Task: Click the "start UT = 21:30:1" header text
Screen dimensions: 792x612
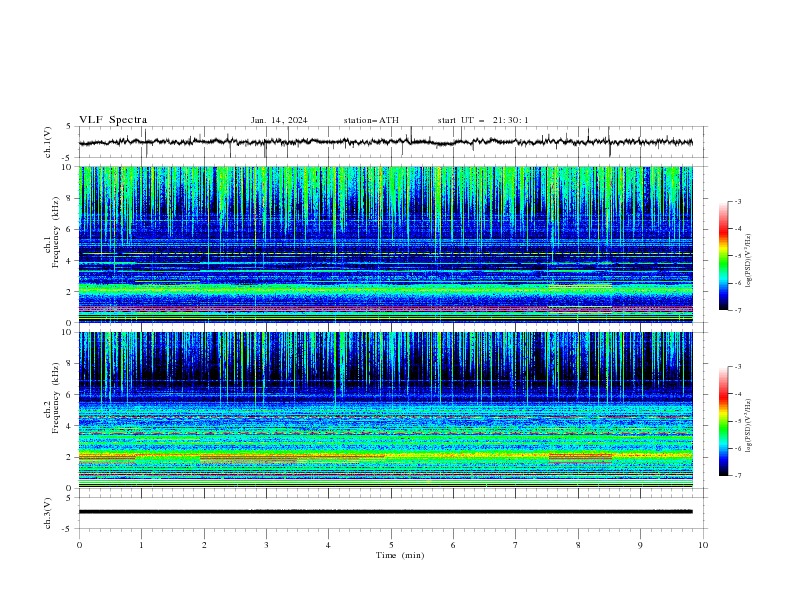Action: [483, 120]
